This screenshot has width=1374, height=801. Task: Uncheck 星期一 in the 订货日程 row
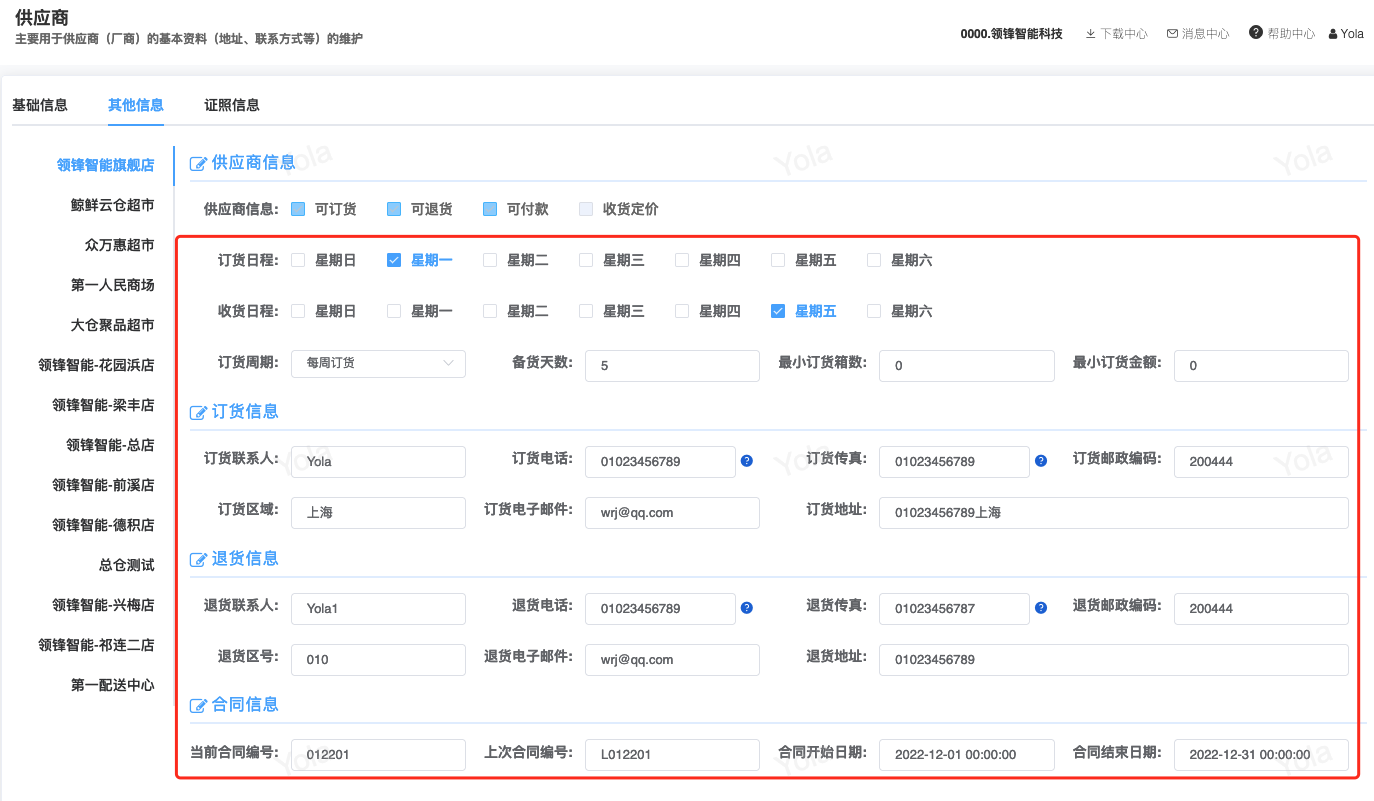[394, 260]
